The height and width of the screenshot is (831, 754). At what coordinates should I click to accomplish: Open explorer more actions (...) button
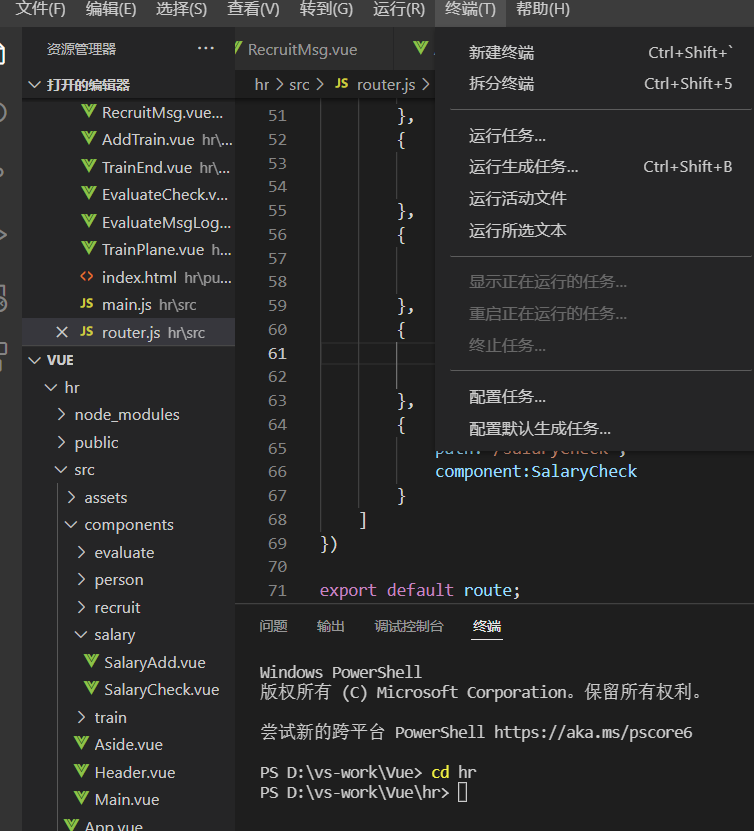[206, 48]
